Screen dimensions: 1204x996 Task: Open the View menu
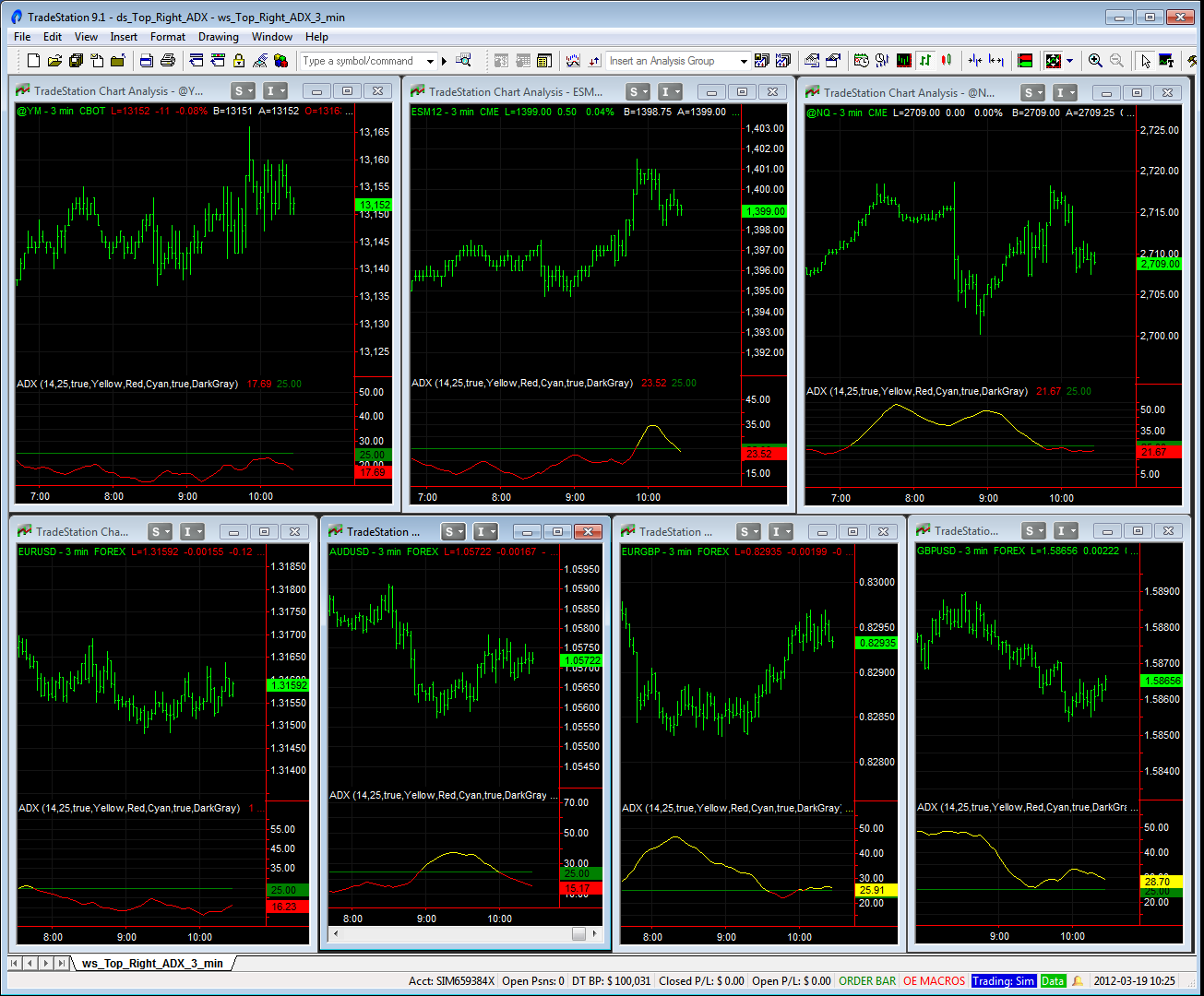coord(86,37)
